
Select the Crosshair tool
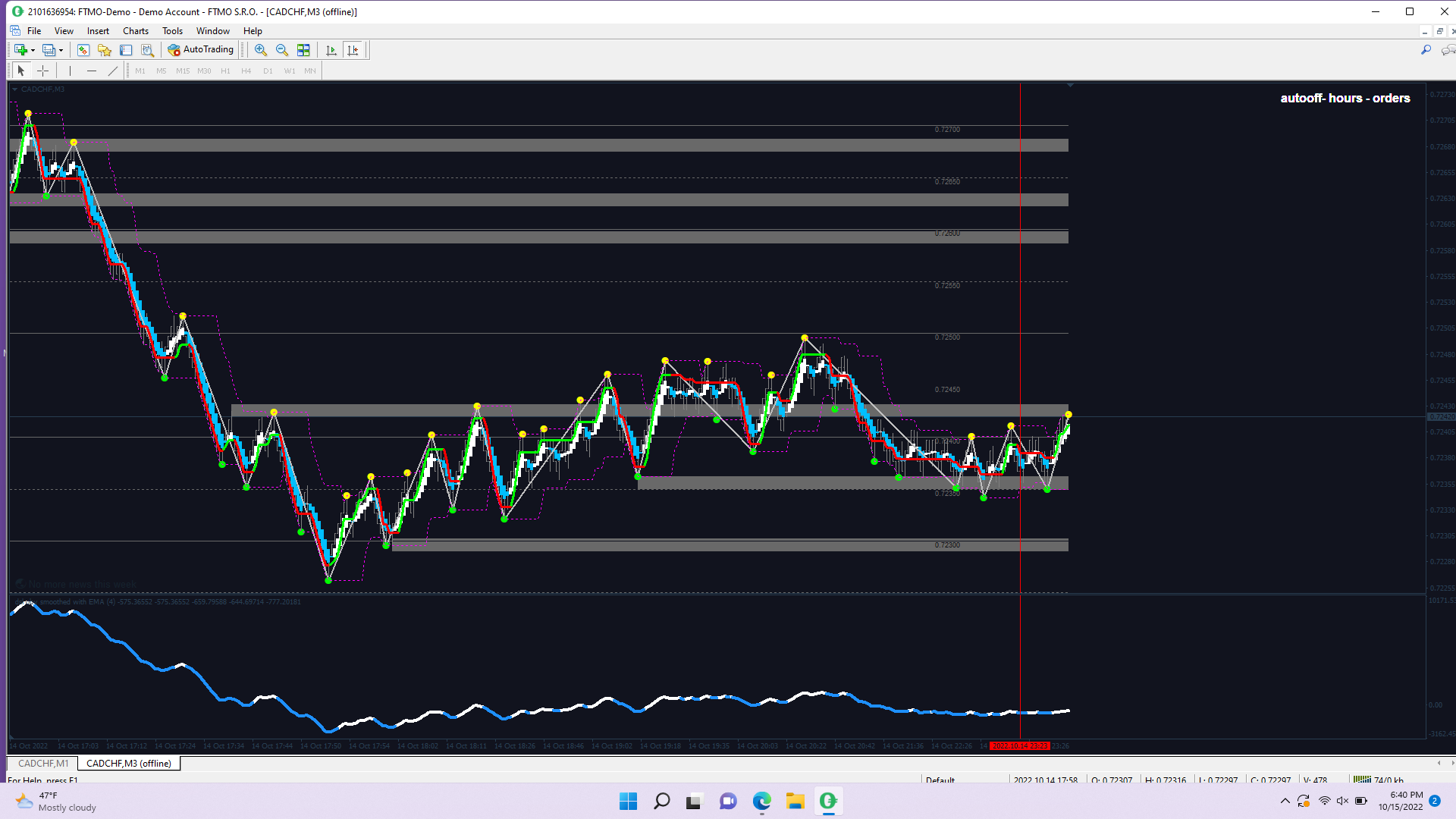tap(43, 71)
